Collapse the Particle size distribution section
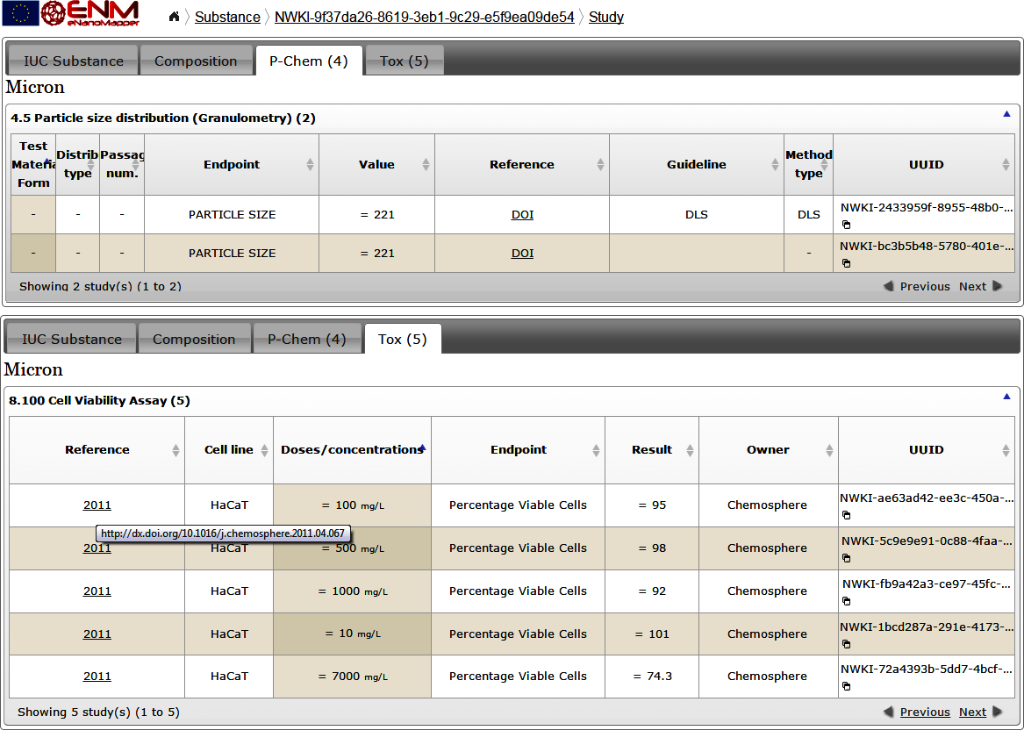The width and height of the screenshot is (1024, 731). (x=1006, y=114)
